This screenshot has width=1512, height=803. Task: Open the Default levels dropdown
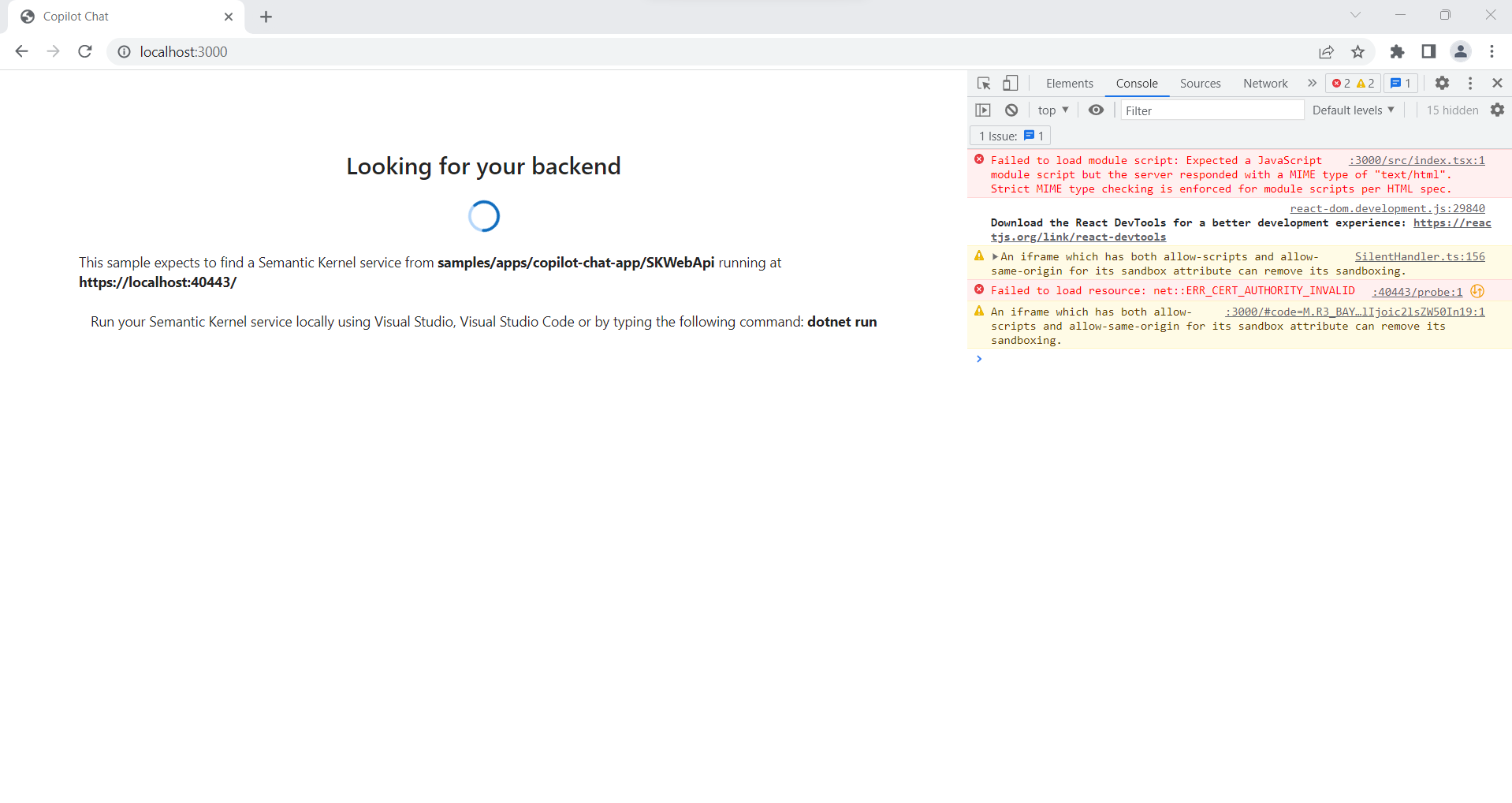(x=1353, y=110)
